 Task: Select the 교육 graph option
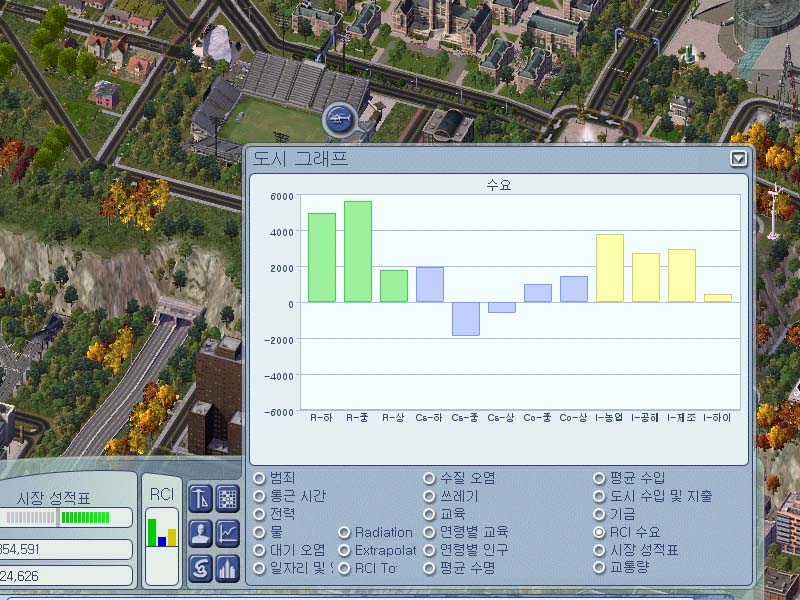click(429, 514)
